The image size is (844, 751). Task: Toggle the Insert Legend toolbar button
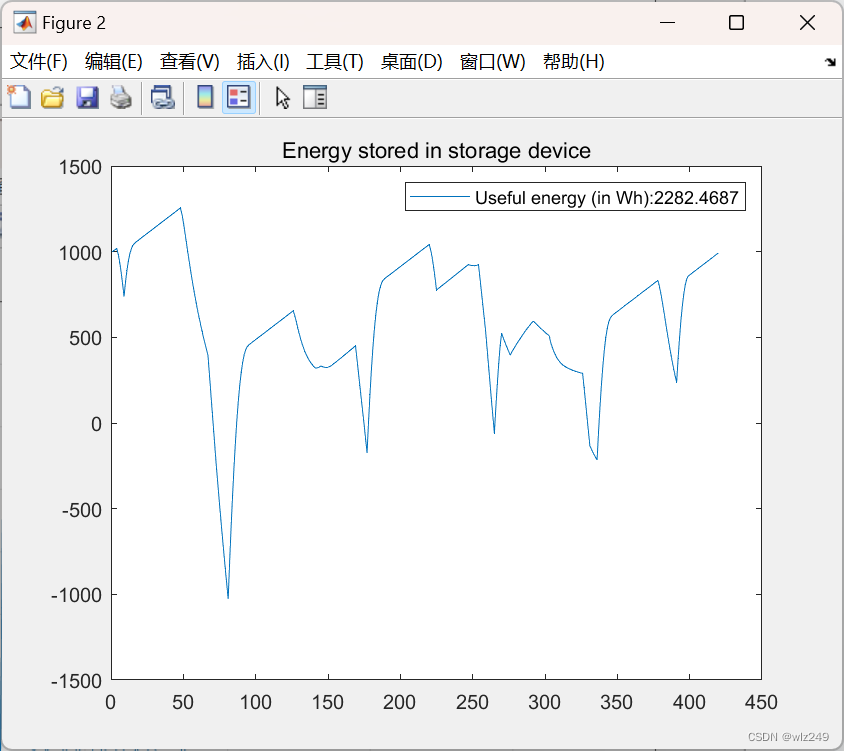[238, 97]
